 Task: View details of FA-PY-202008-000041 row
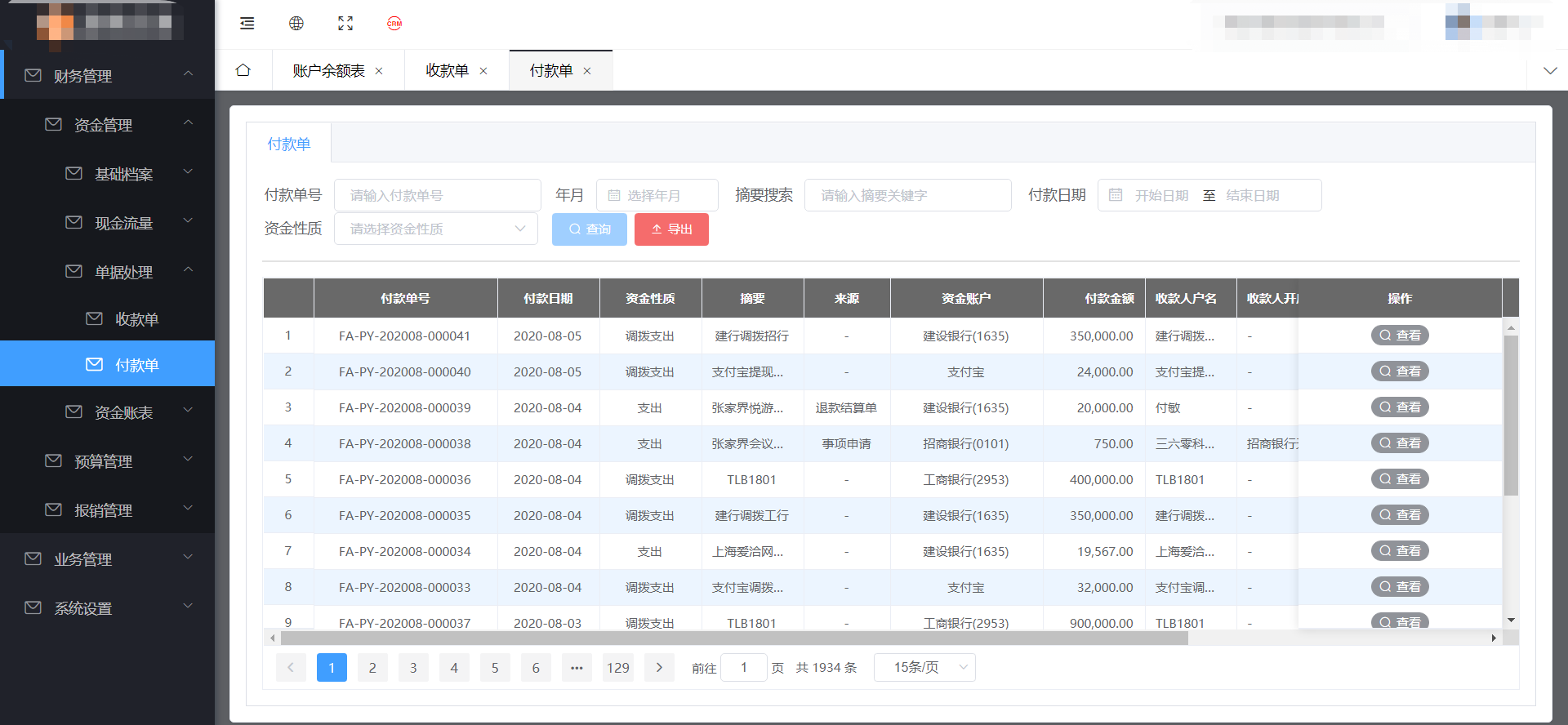coord(1400,336)
